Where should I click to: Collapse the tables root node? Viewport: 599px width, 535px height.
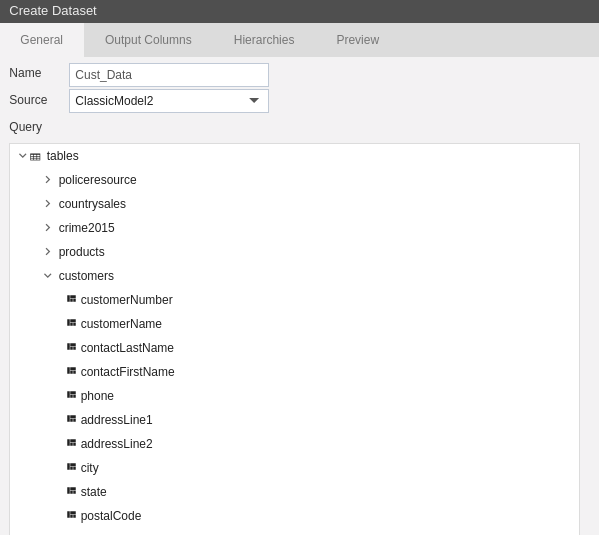coord(23,156)
